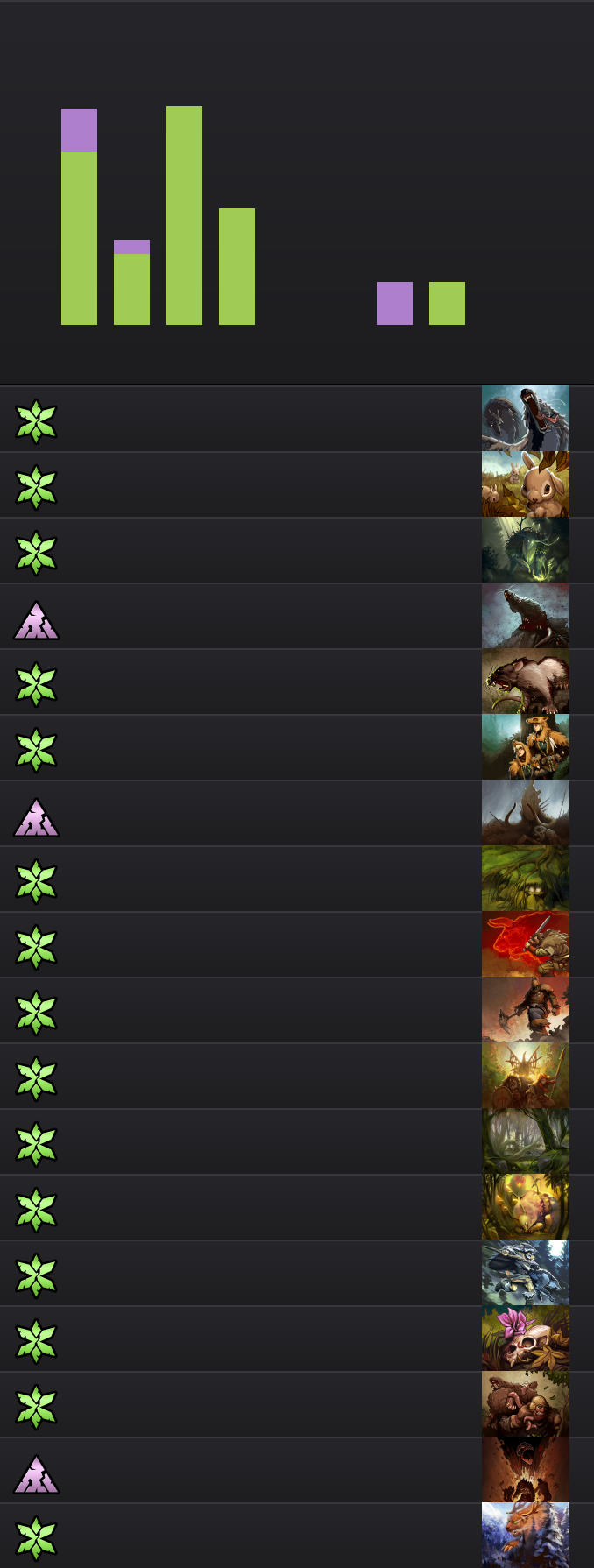Select leaf icon next to skull-with-flower card
The image size is (594, 1568).
point(36,1341)
